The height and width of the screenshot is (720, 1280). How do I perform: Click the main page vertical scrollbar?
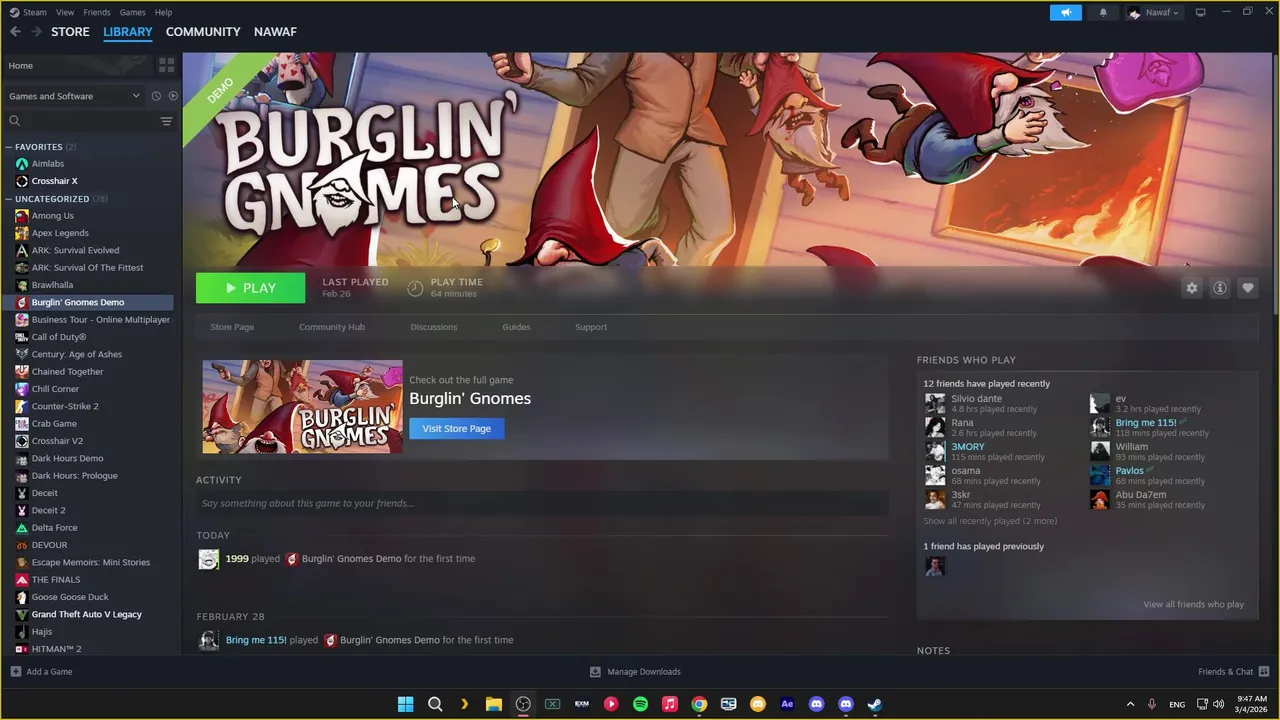1275,184
